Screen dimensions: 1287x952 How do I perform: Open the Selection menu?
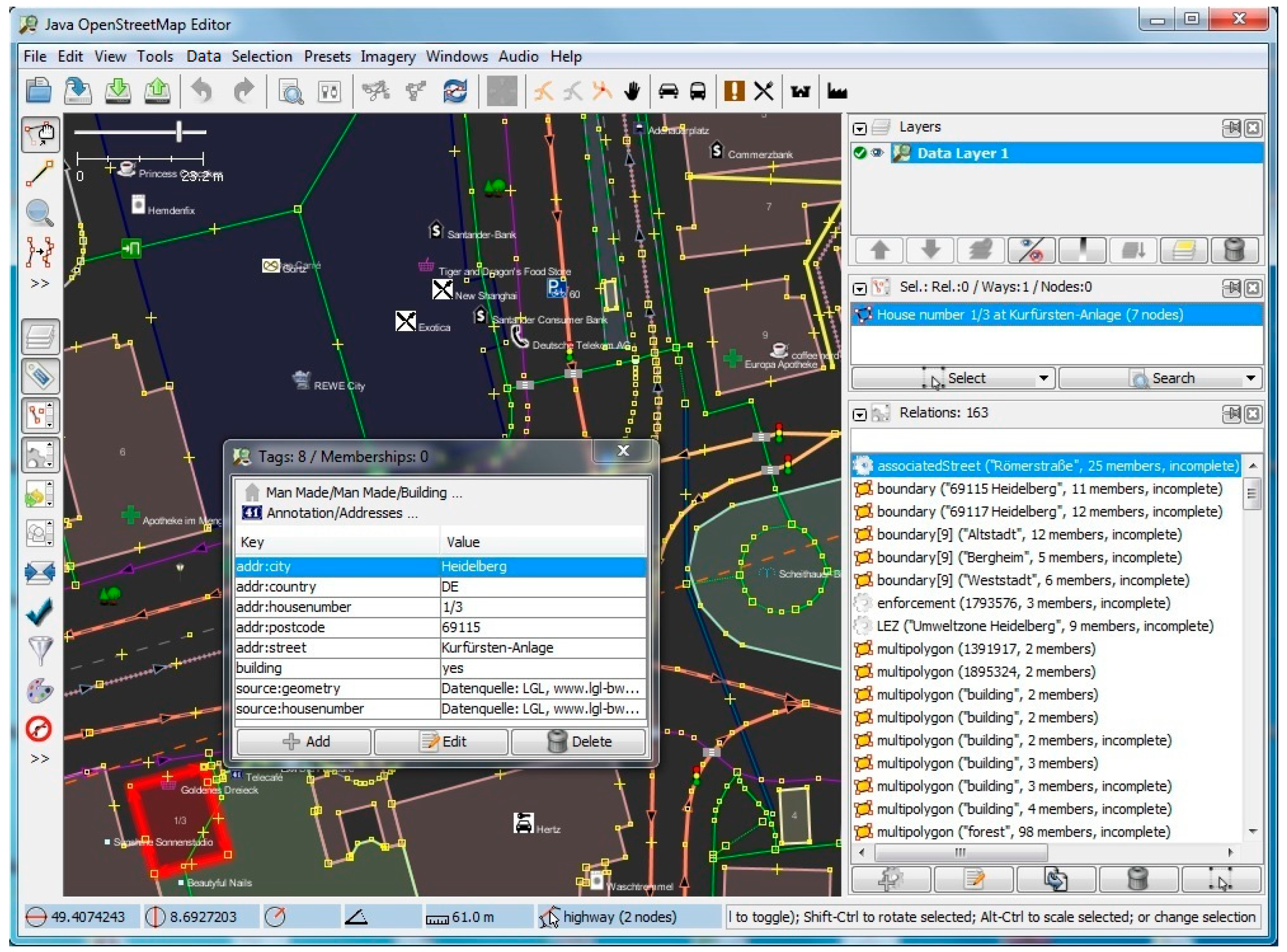262,57
